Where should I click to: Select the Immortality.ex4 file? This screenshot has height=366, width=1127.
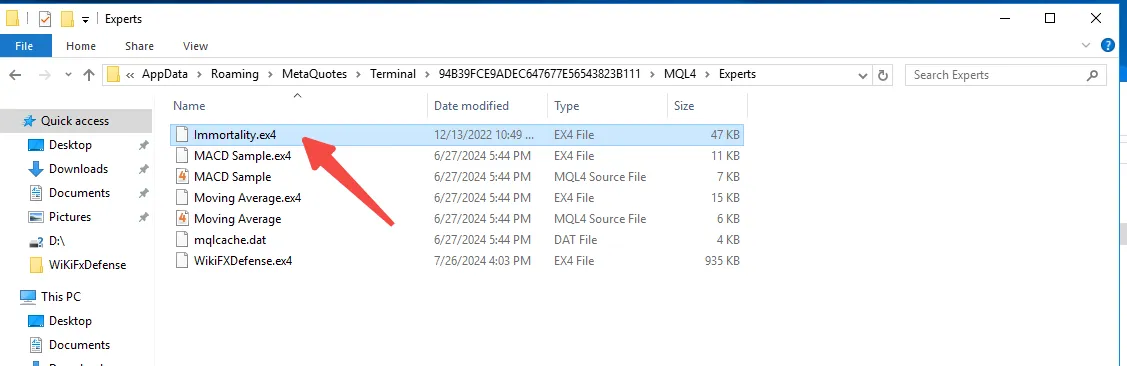tap(457, 134)
